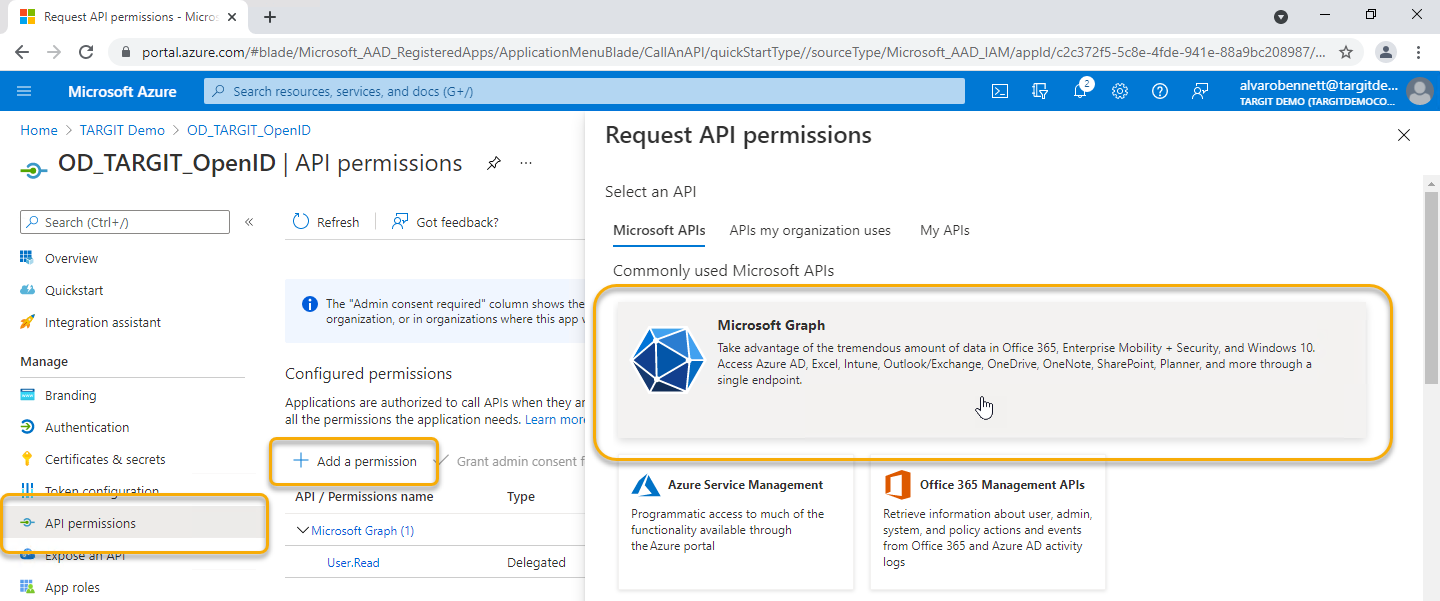1440x601 pixels.
Task: Reload the page with browser refresh
Action: (x=86, y=52)
